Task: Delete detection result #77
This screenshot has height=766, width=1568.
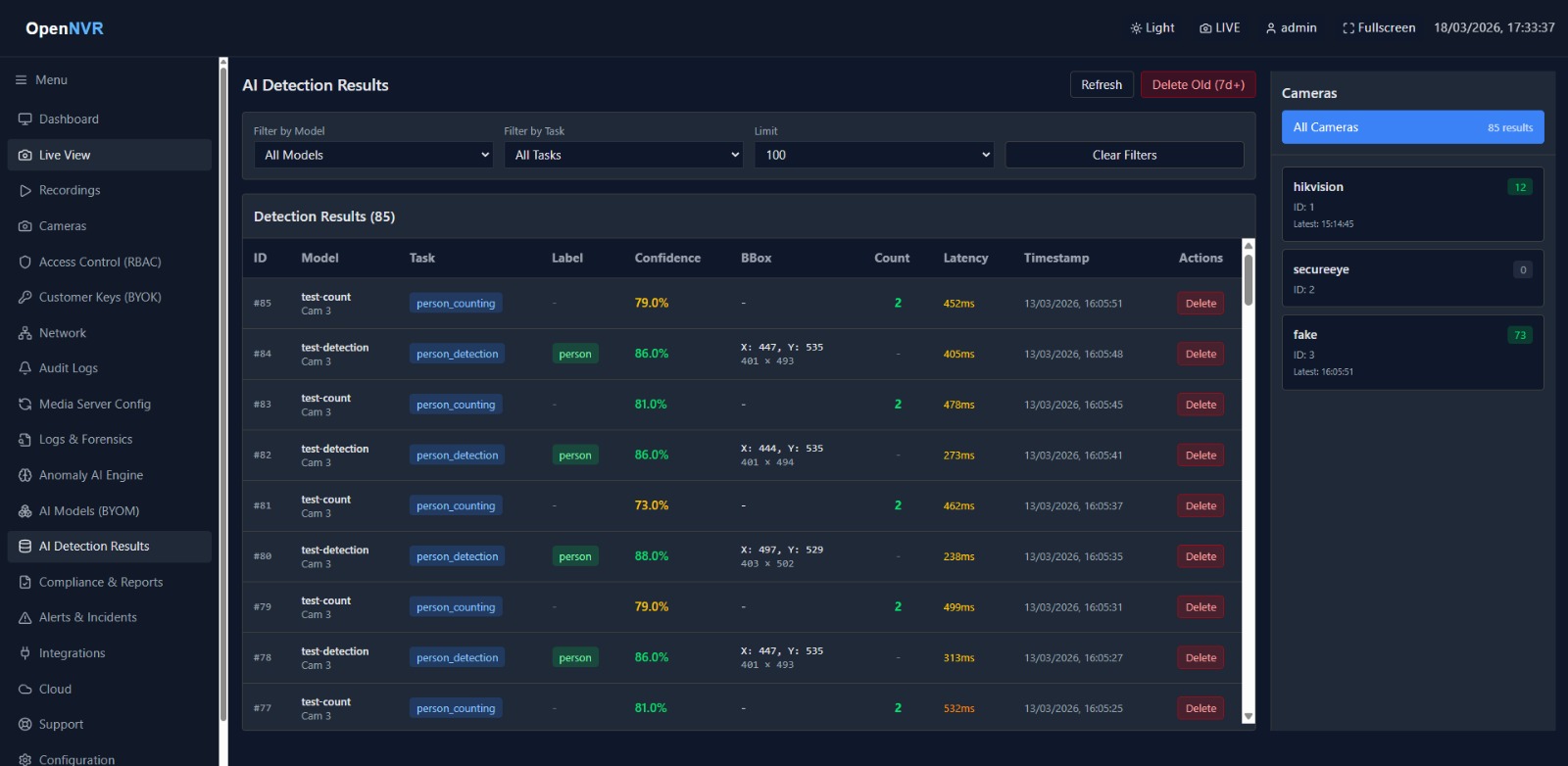Action: [1200, 708]
